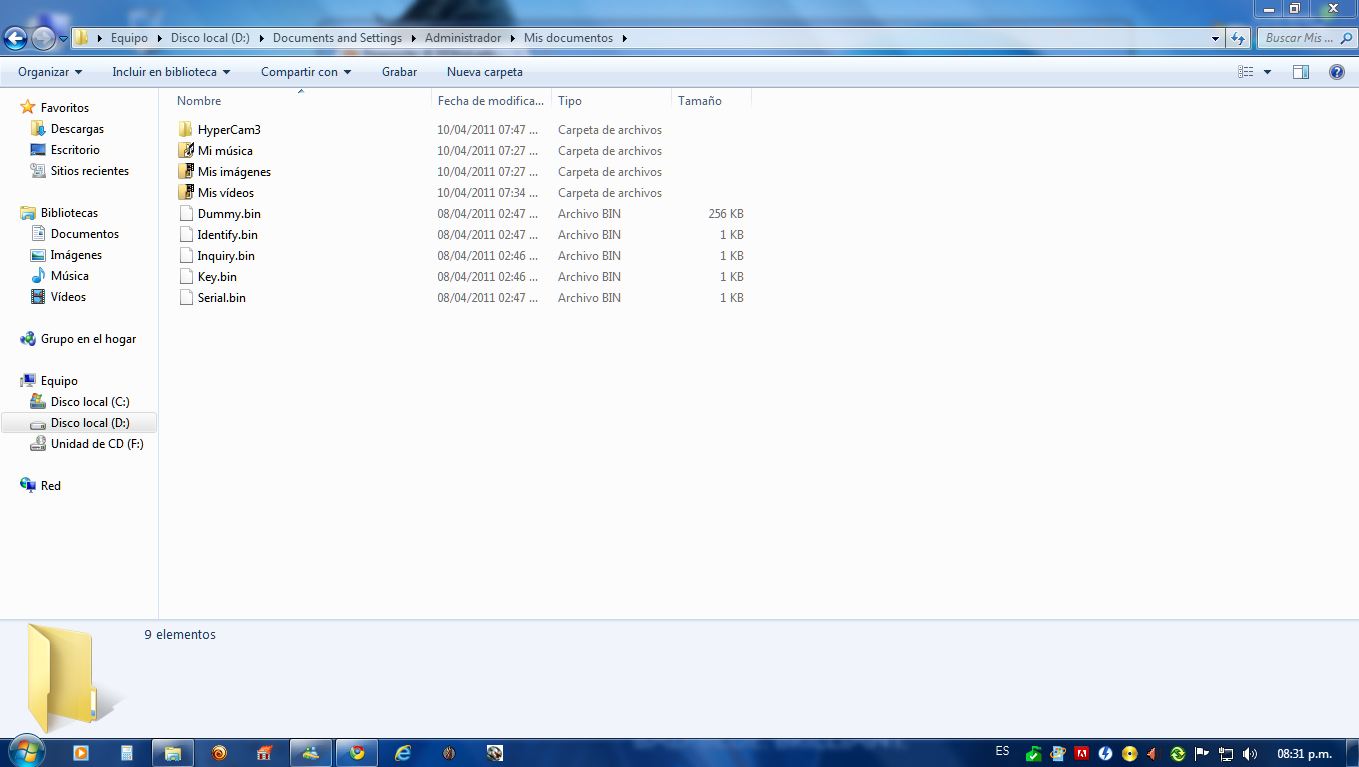Open Sitios recientes in the navigation pane

[x=89, y=171]
